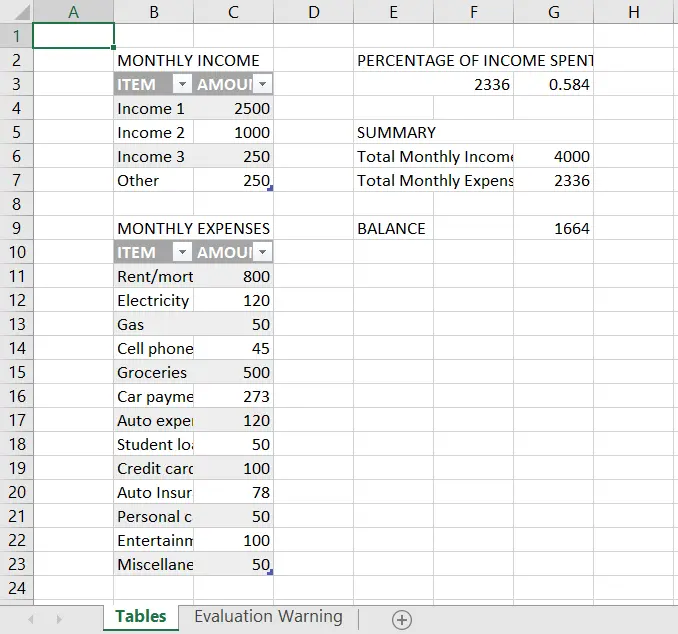Click the 1000 amount cell

233,132
